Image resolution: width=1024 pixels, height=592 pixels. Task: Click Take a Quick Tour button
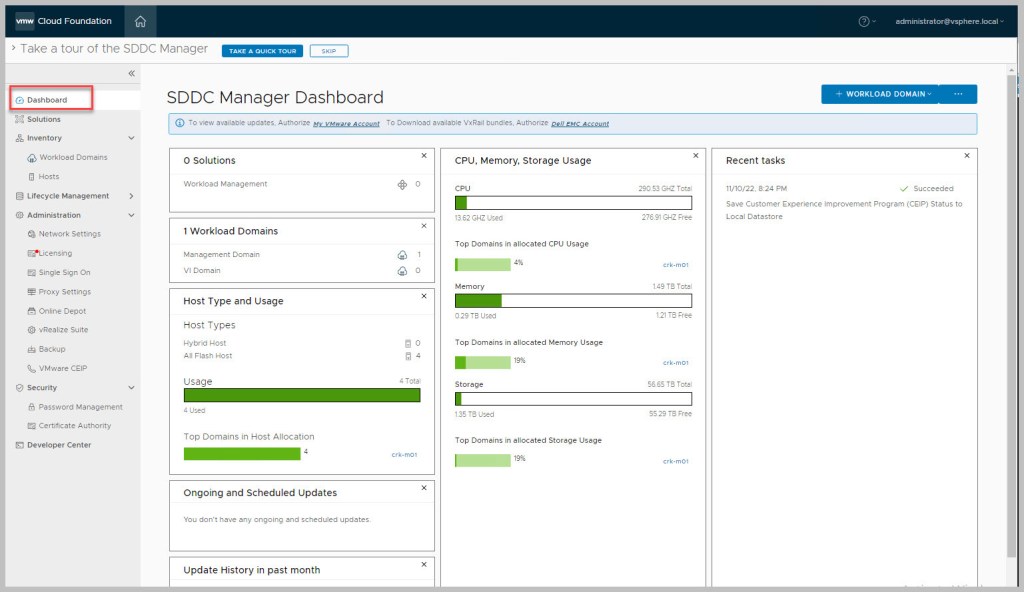pyautogui.click(x=262, y=51)
